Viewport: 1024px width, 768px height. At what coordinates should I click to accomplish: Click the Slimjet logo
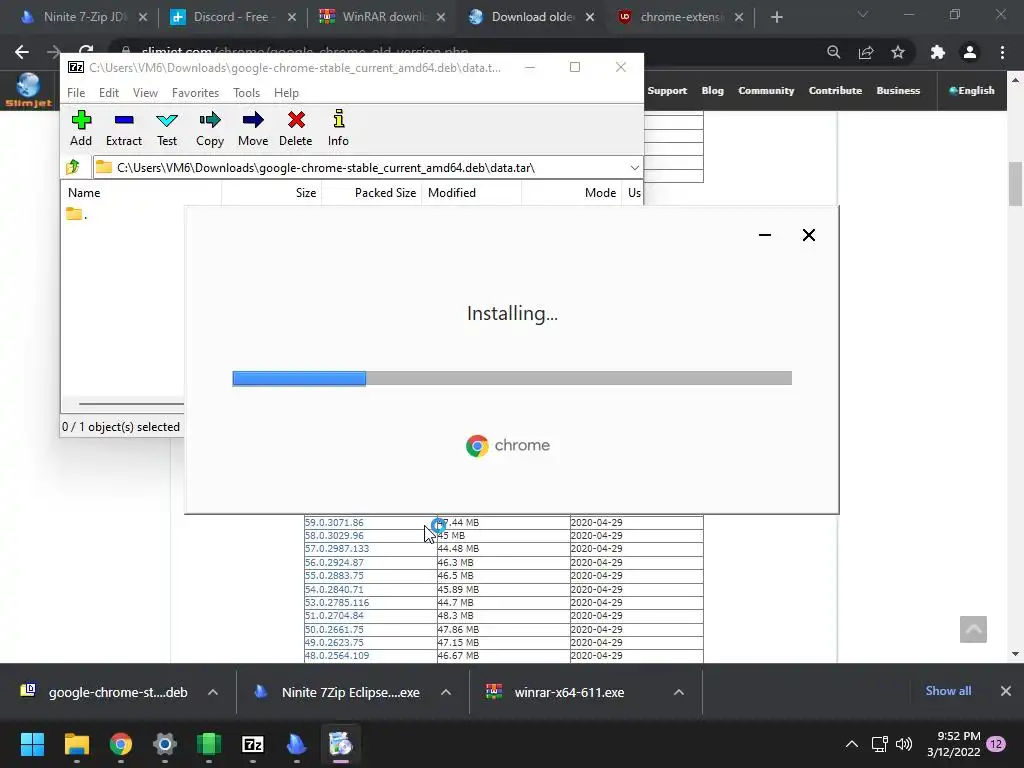[x=29, y=91]
